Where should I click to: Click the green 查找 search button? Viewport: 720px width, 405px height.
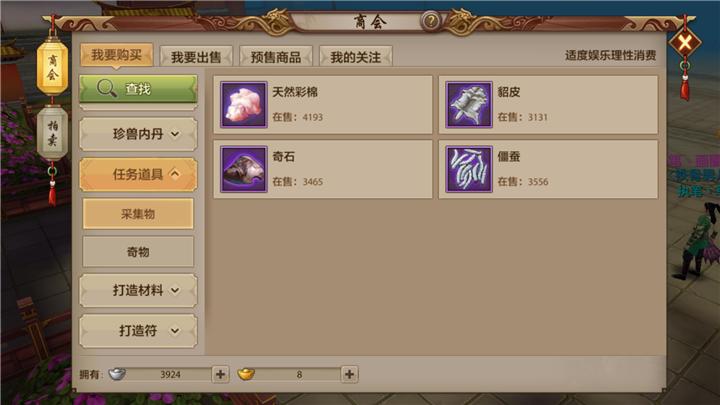point(138,89)
